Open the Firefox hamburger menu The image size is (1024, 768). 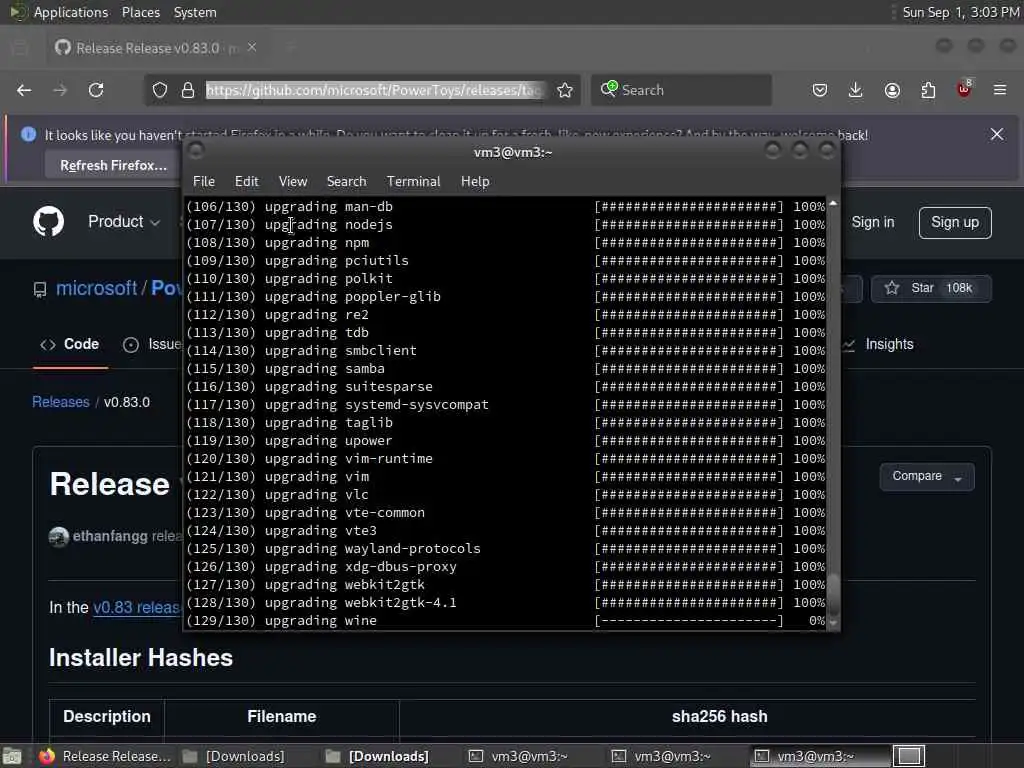point(1000,90)
